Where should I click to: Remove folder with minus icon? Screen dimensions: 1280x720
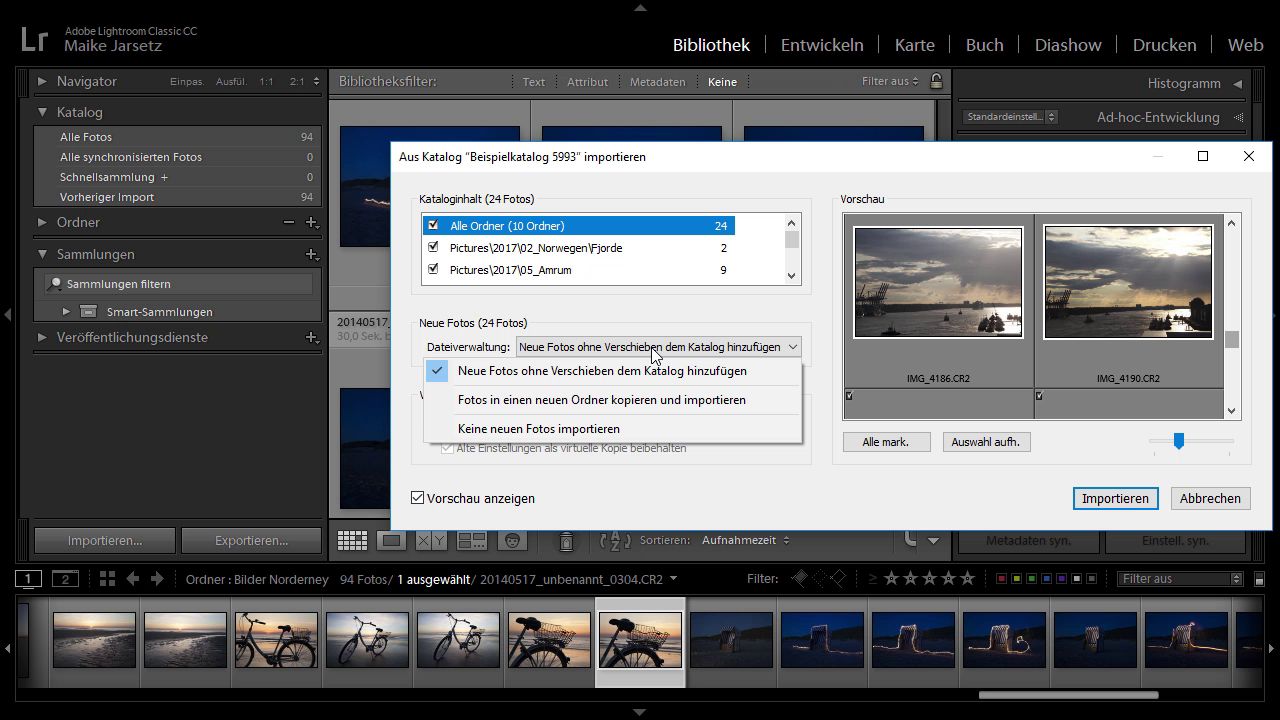(x=289, y=222)
